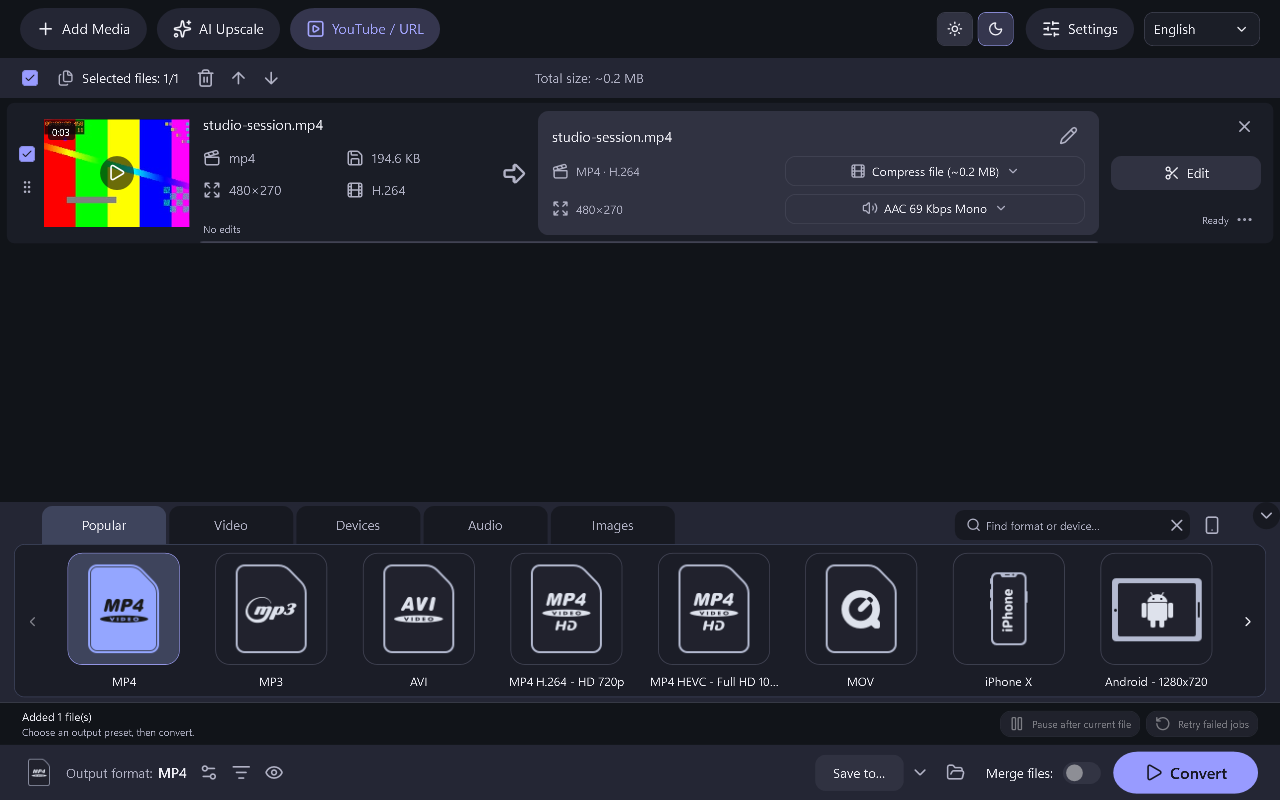The height and width of the screenshot is (800, 1280).
Task: Switch to dark theme
Action: [x=995, y=29]
